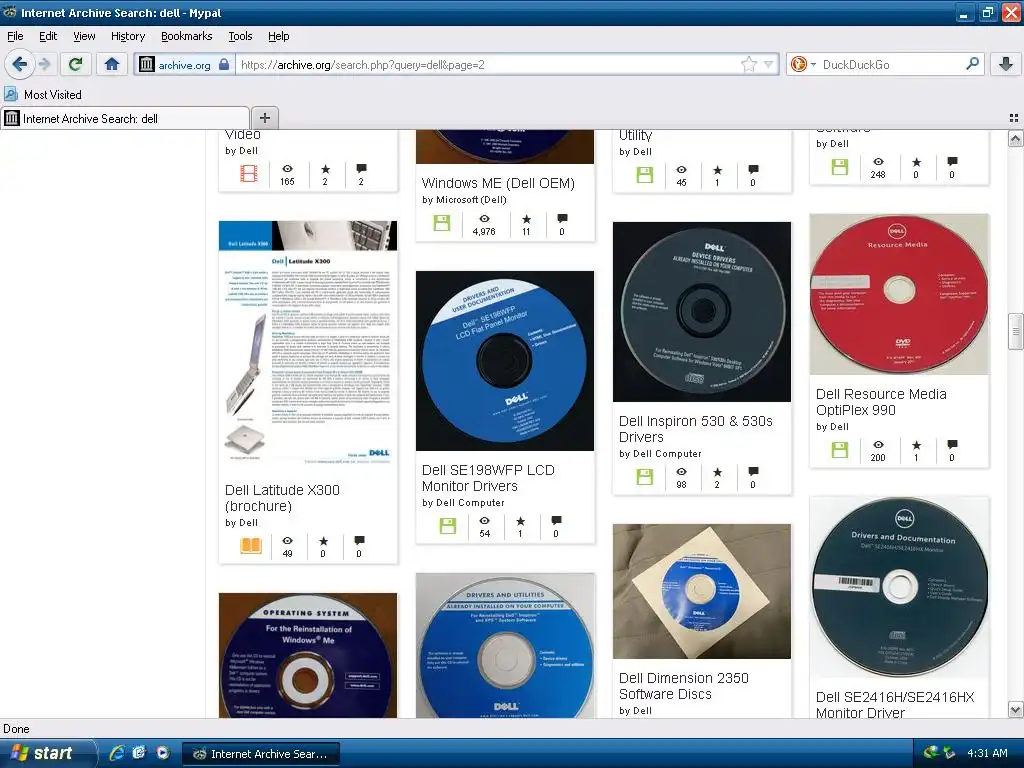The image size is (1024, 768).
Task: Open the downloads arrow button
Action: tap(1006, 64)
